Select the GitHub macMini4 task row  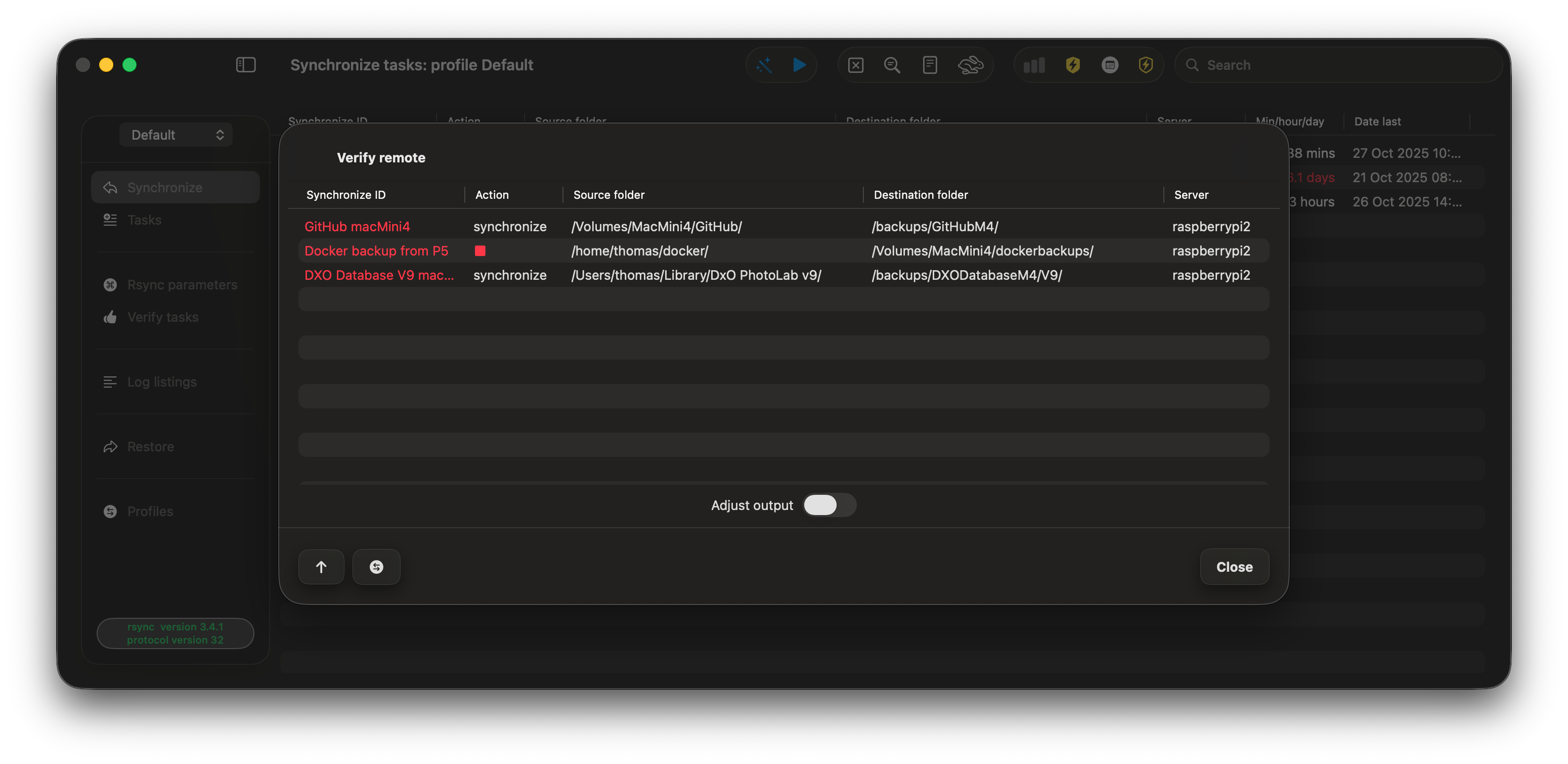357,227
